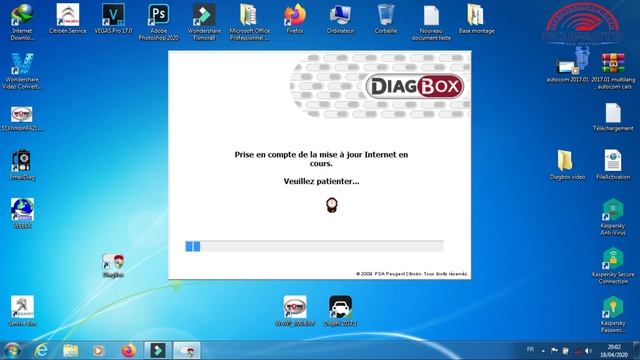Open the volume speaker tray icon
The image size is (640, 360).
tap(588, 350)
